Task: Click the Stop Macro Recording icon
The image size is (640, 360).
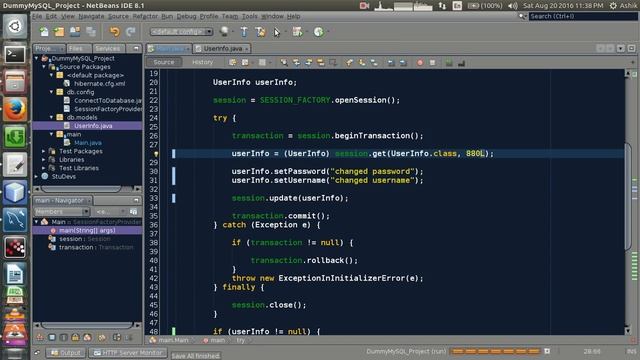Action: [x=432, y=62]
